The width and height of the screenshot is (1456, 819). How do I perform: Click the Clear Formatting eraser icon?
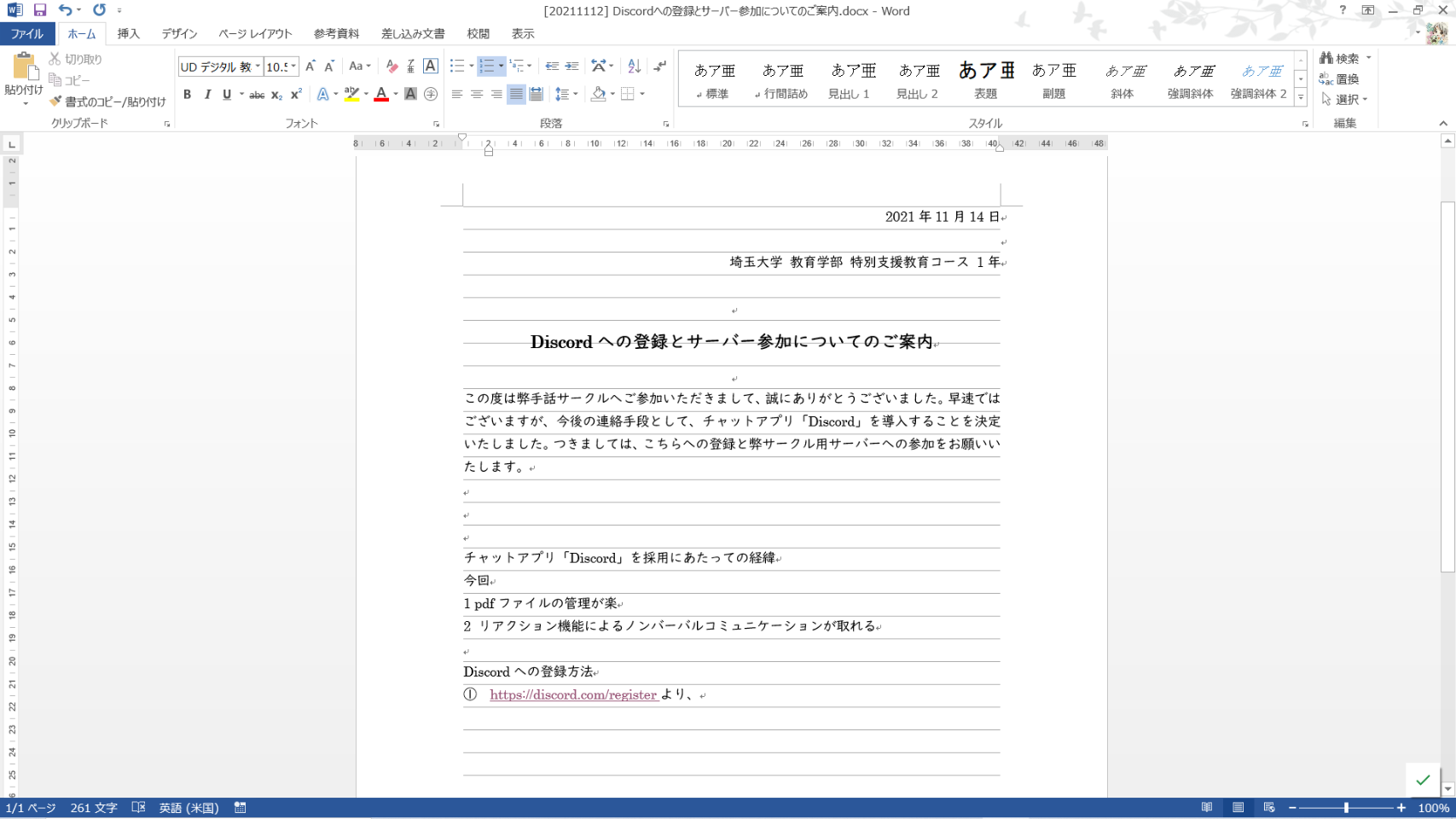(392, 67)
